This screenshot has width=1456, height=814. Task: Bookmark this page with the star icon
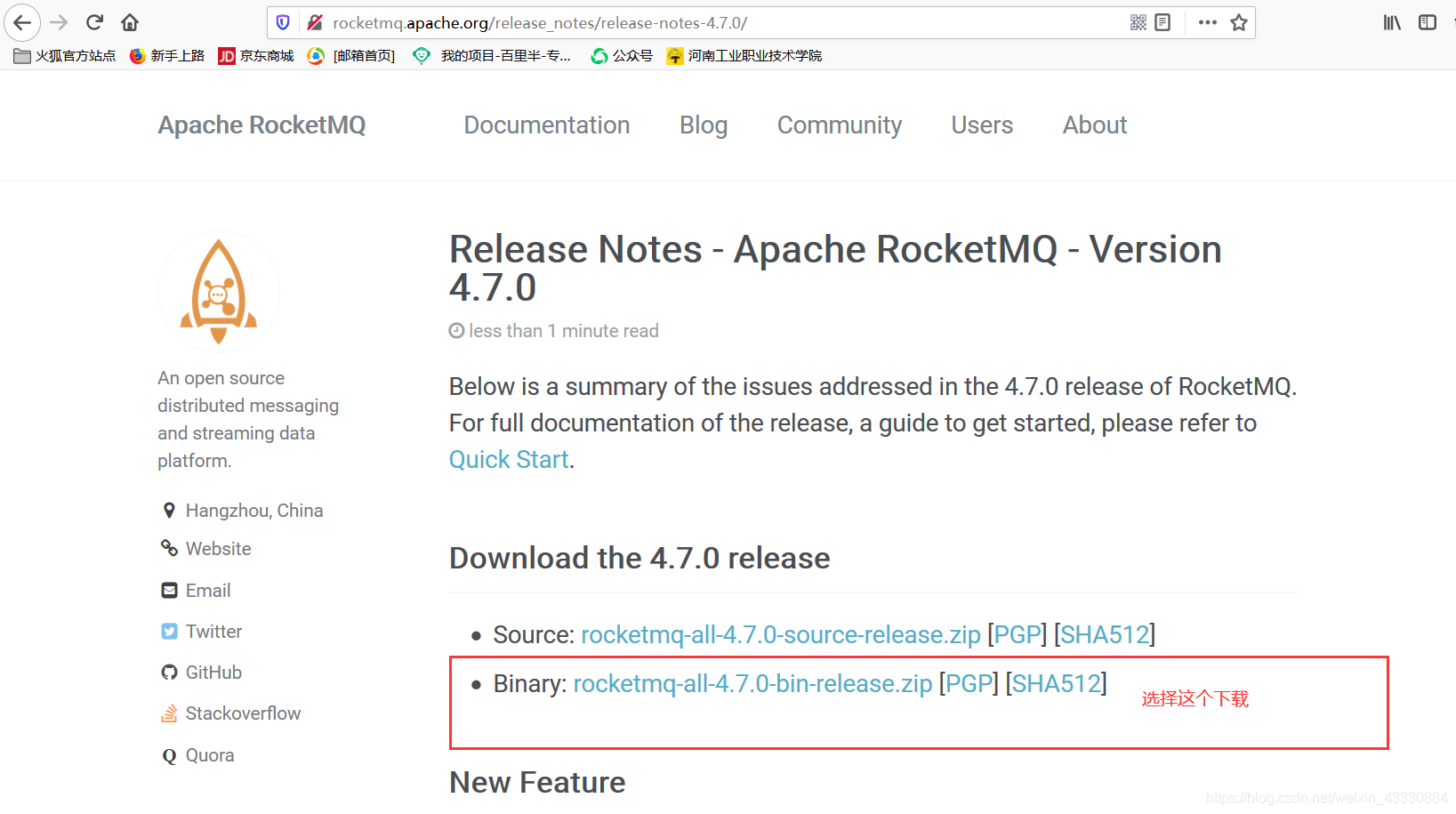[x=1239, y=22]
